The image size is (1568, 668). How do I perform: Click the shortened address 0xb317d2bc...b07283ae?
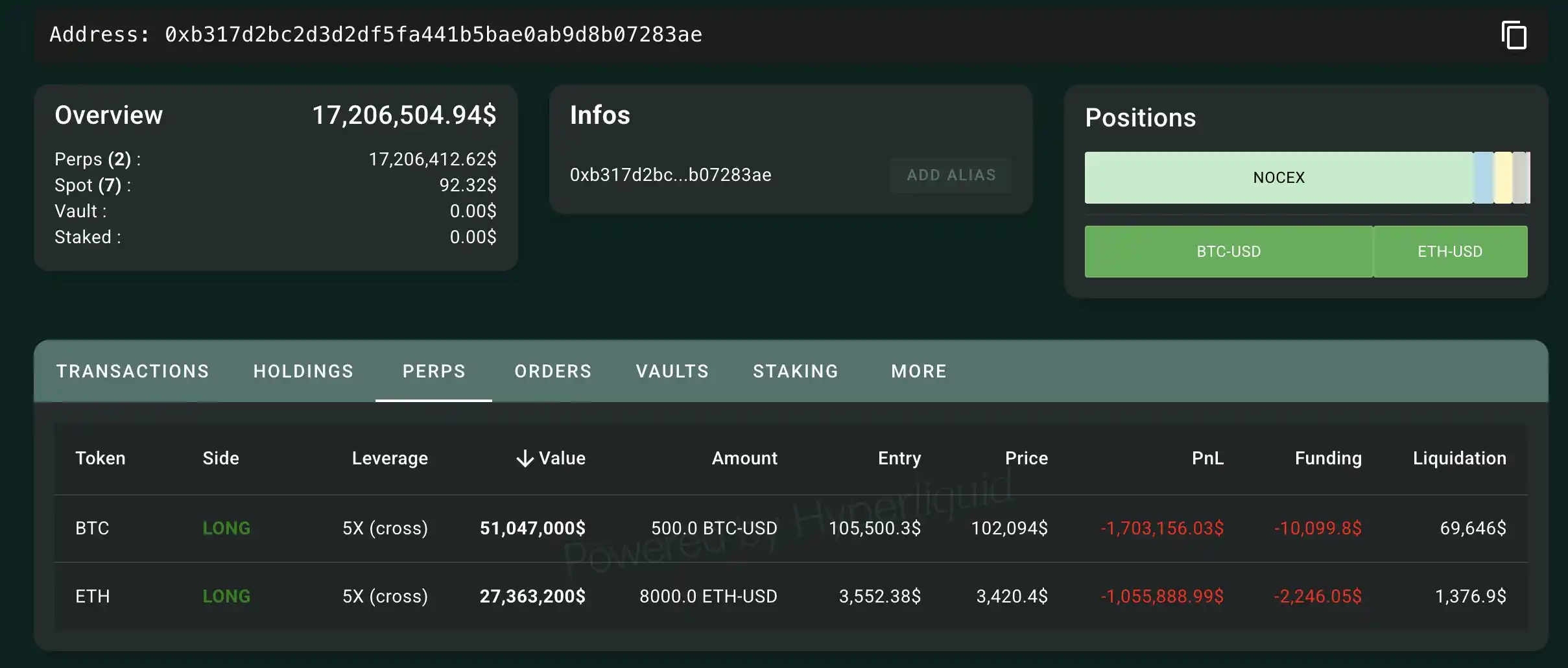tap(670, 174)
